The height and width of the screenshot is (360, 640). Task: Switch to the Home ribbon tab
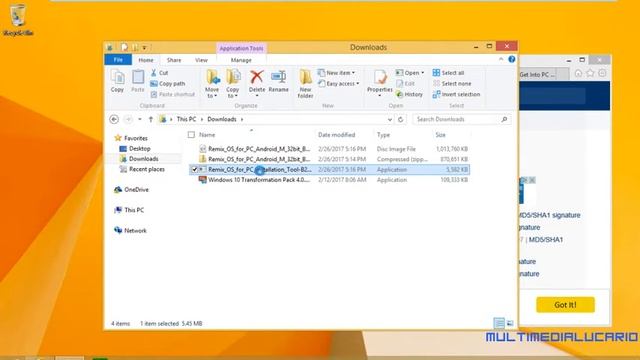(x=146, y=60)
